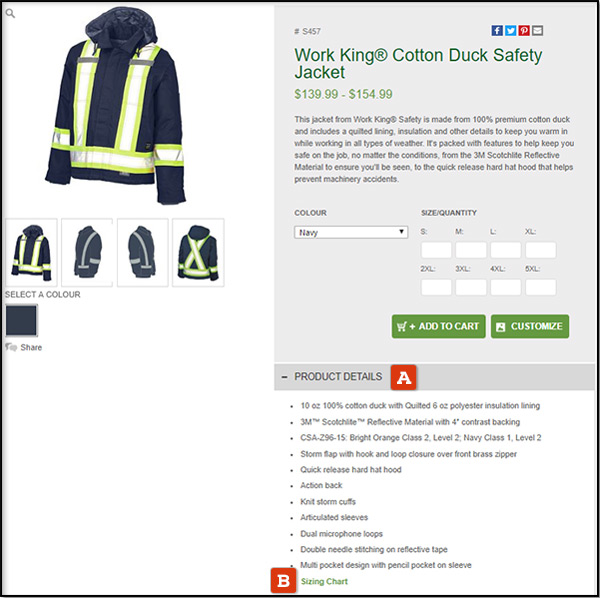This screenshot has width=600, height=598.
Task: Select the navy colour swatch
Action: click(x=21, y=320)
